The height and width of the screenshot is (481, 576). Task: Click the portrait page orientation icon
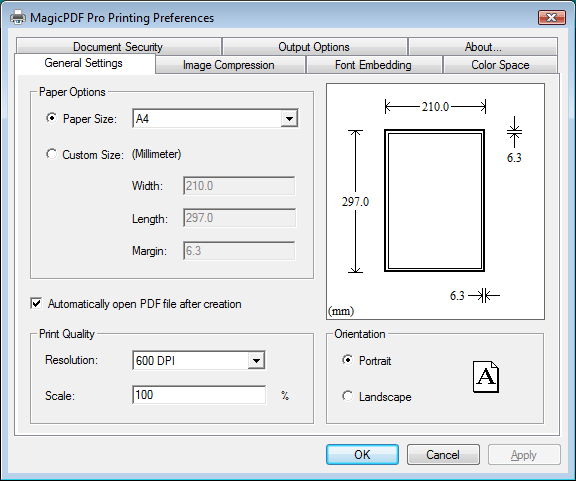coord(486,377)
